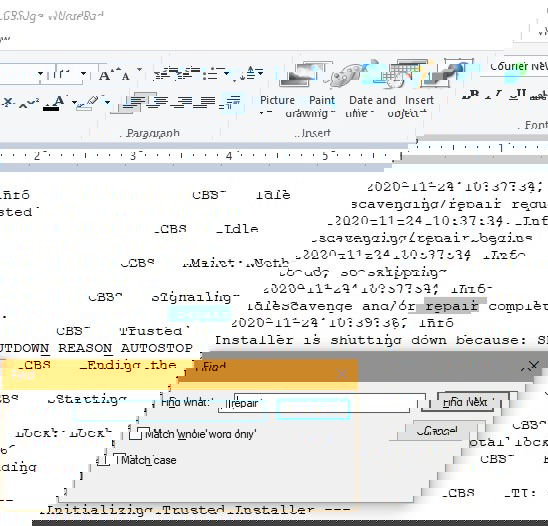
Task: Open the font size dropdown
Action: click(x=83, y=73)
